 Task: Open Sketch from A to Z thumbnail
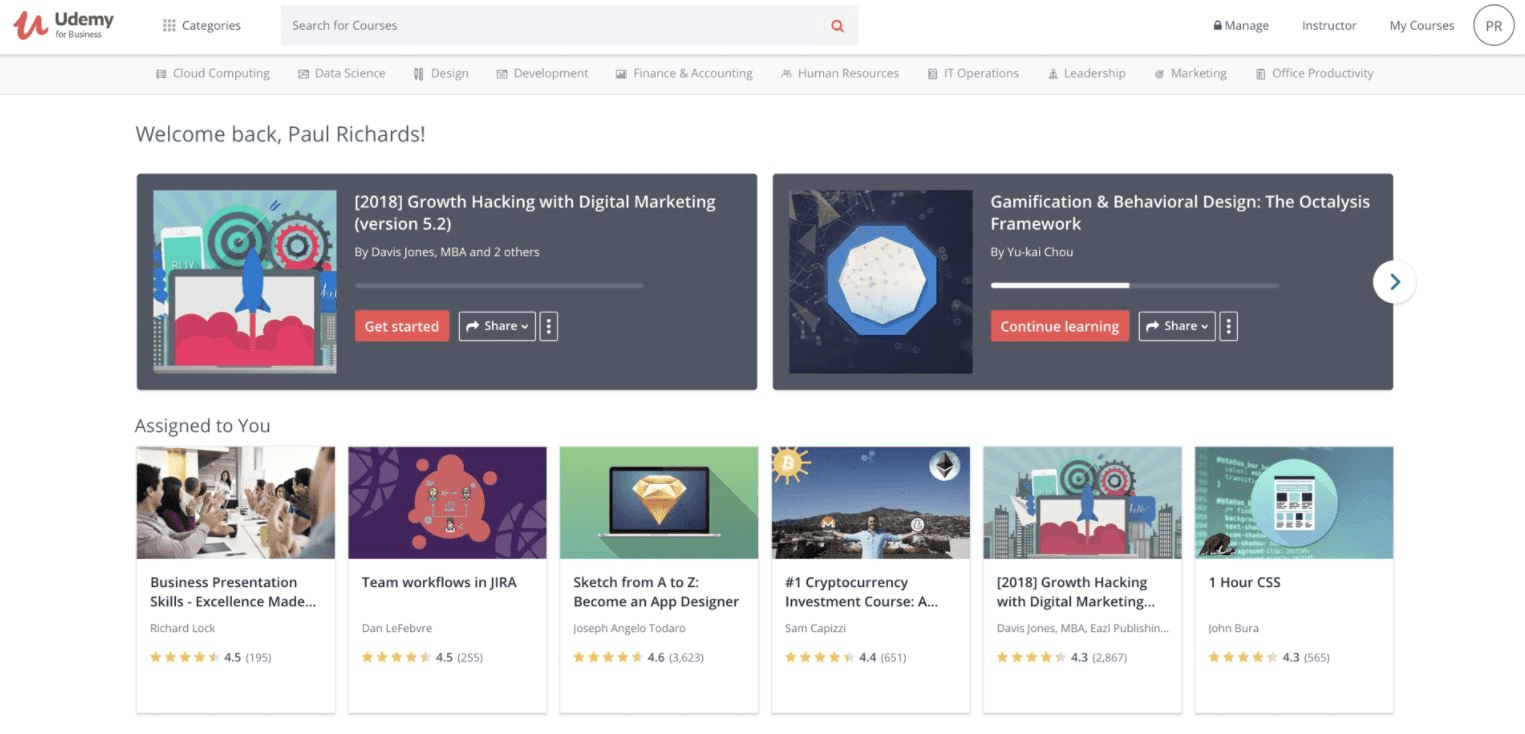659,503
